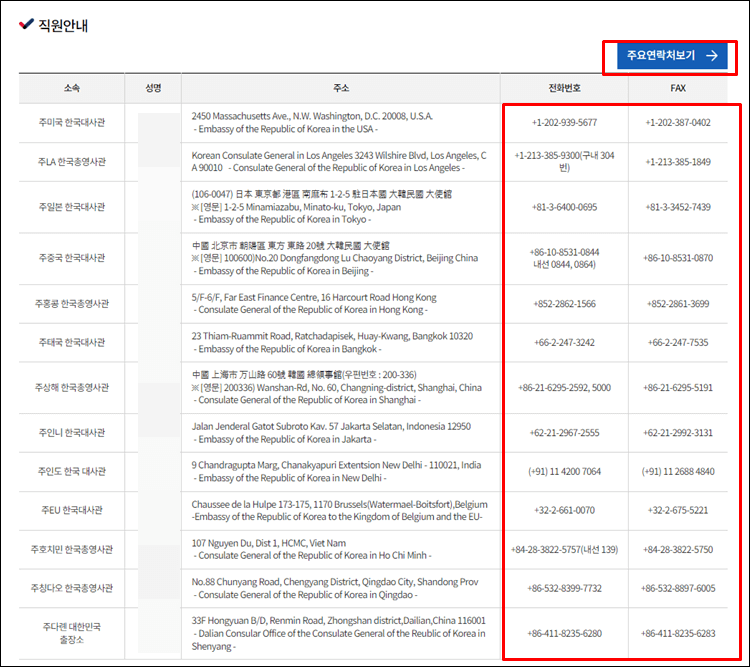
Task: Click phone number +84-28-3822-5757
Action: tap(564, 549)
